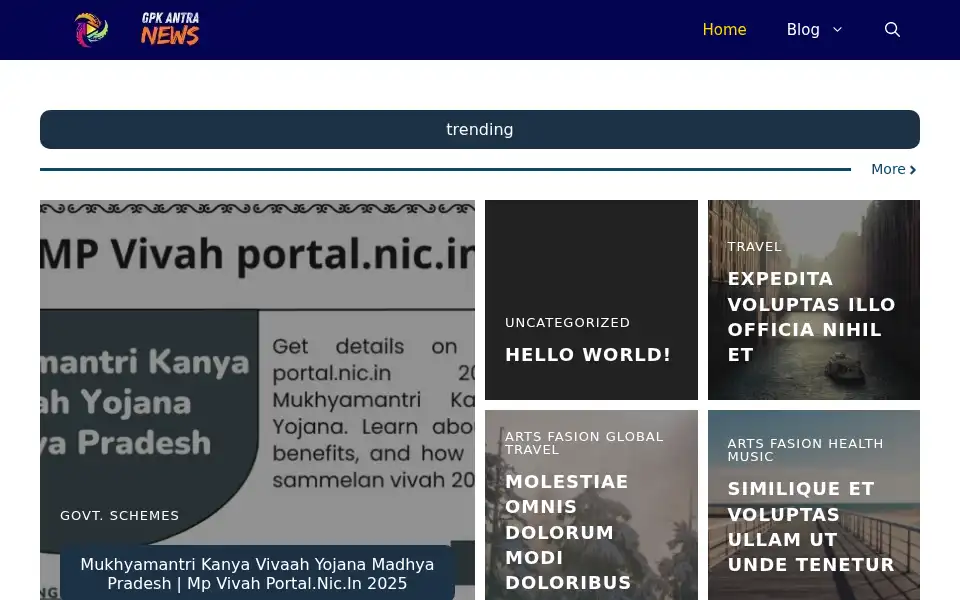
Task: Click the GPK Antra News logo text
Action: coord(170,29)
